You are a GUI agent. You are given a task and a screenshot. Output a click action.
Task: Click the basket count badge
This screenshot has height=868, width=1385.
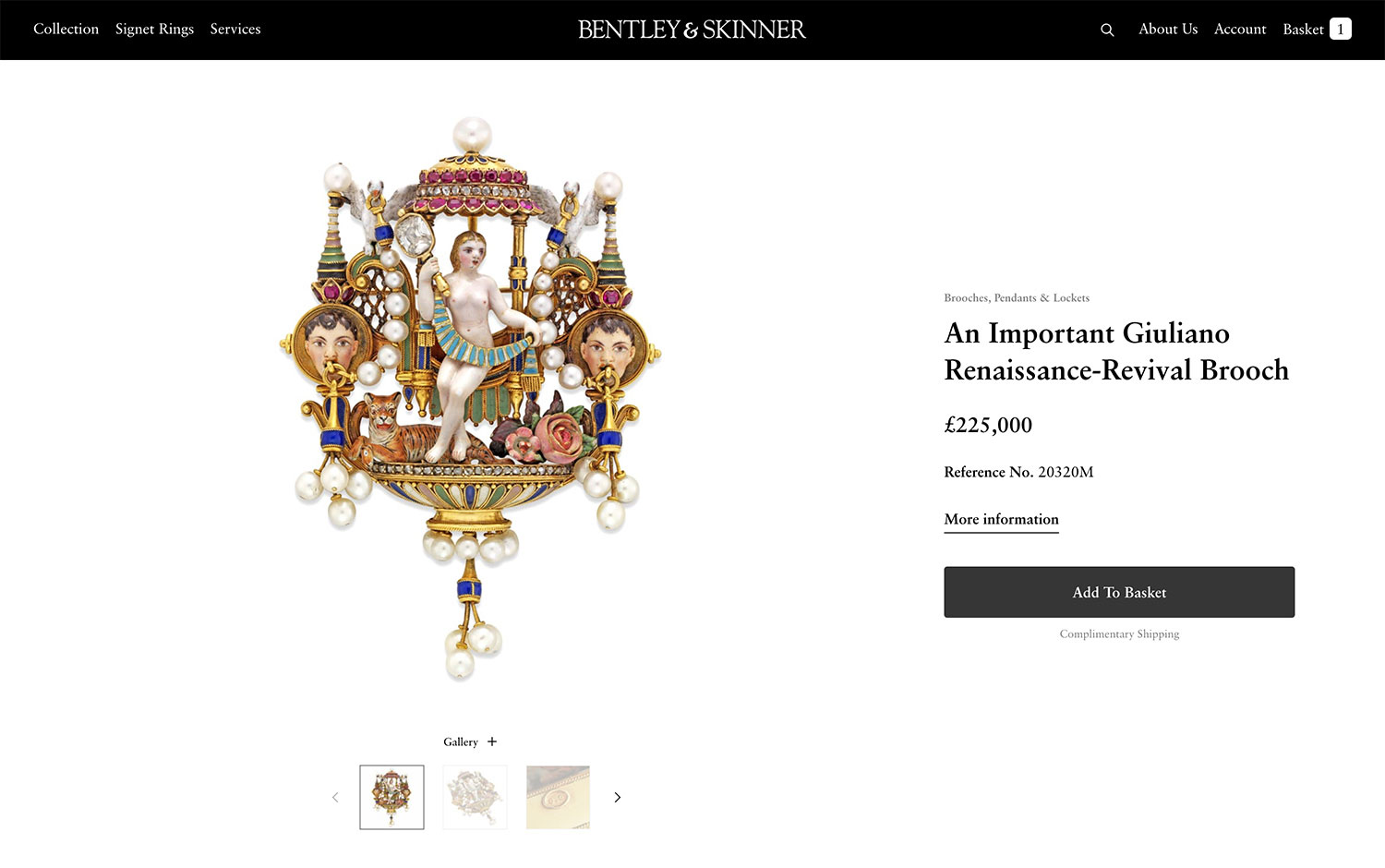click(x=1341, y=30)
